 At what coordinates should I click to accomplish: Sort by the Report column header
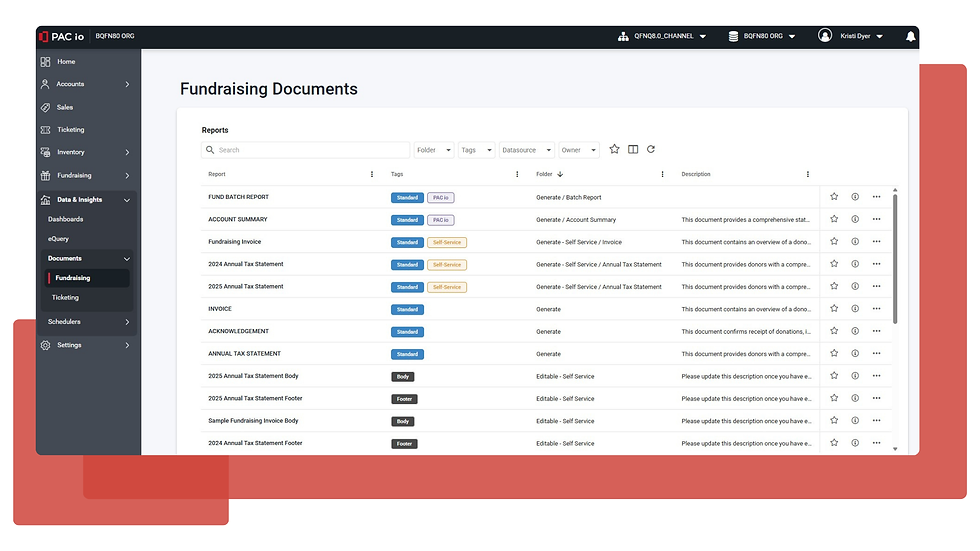[x=217, y=174]
